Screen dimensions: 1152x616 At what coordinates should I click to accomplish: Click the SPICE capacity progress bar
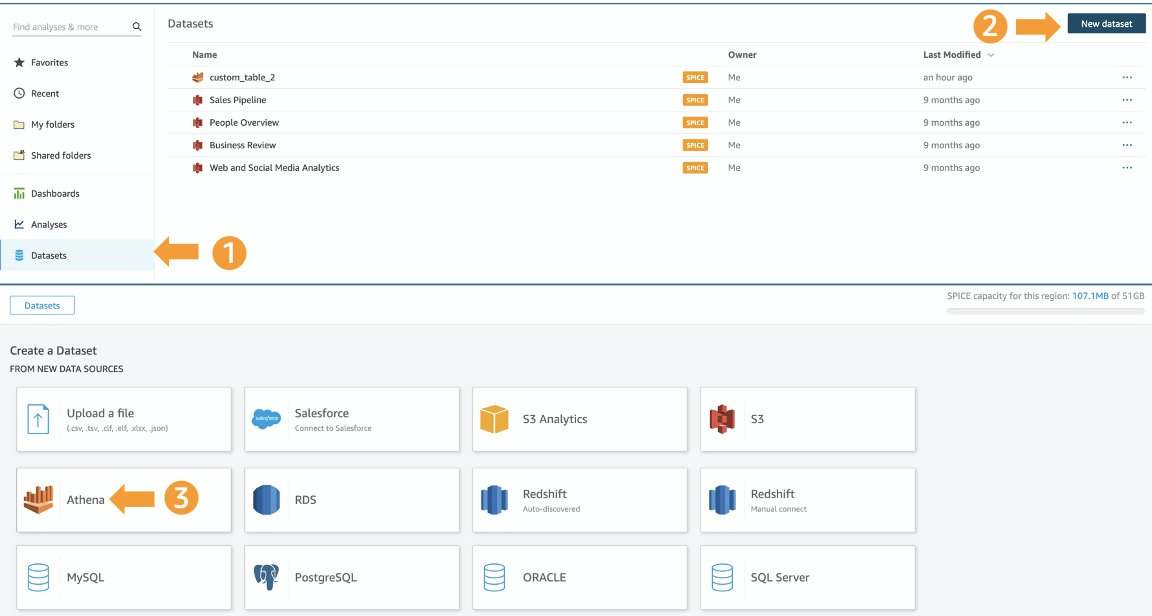[x=1045, y=312]
